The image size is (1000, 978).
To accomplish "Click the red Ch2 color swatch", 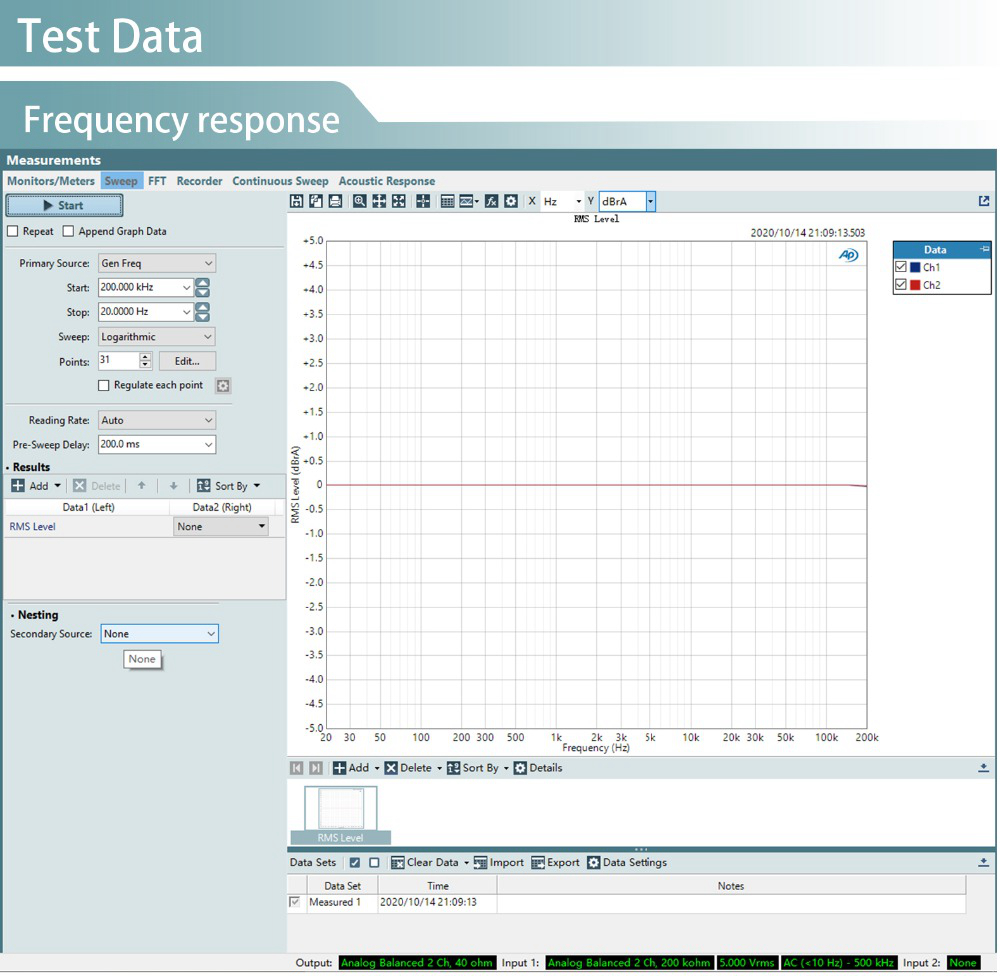I will pyautogui.click(x=915, y=286).
